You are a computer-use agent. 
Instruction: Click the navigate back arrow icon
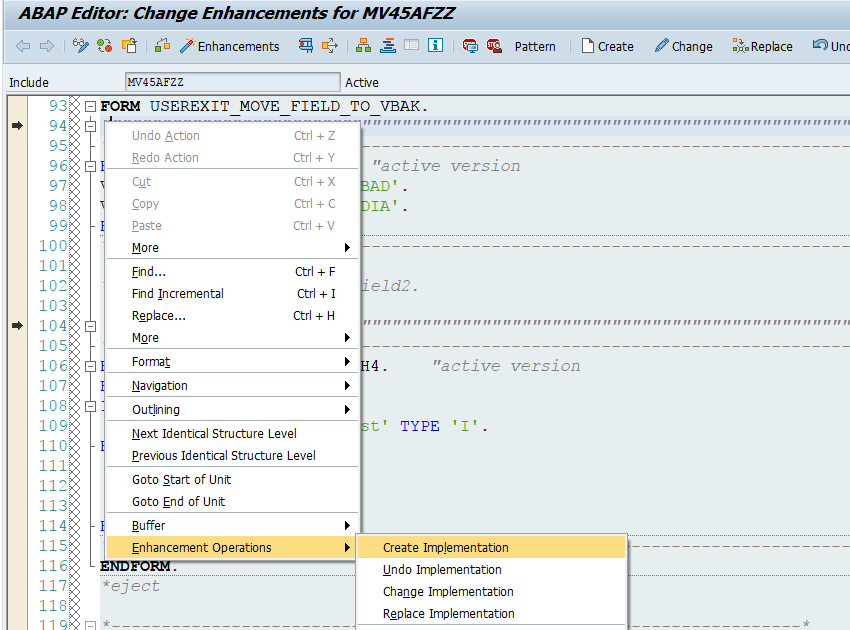pos(22,45)
